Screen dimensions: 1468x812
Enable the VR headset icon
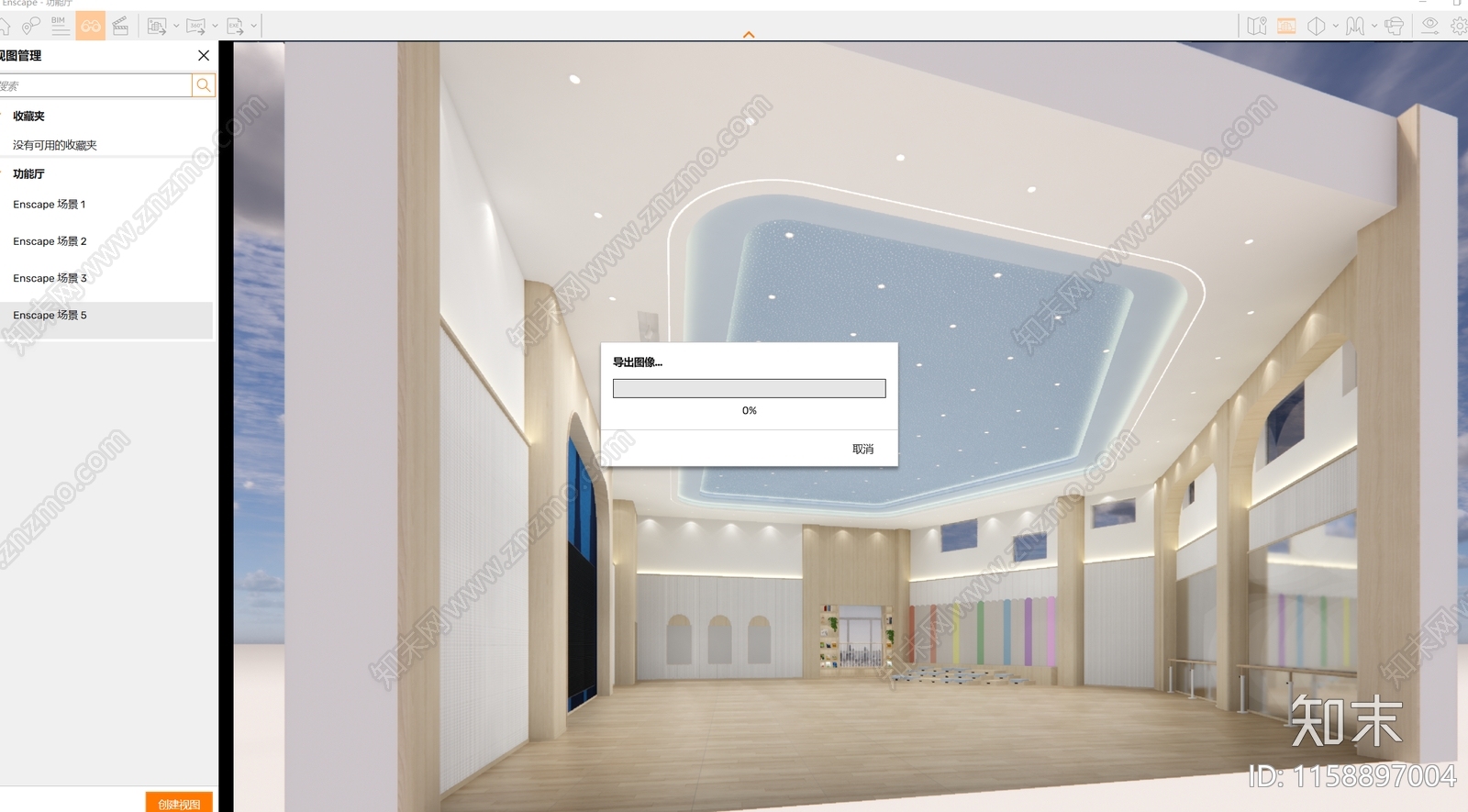point(1394,27)
